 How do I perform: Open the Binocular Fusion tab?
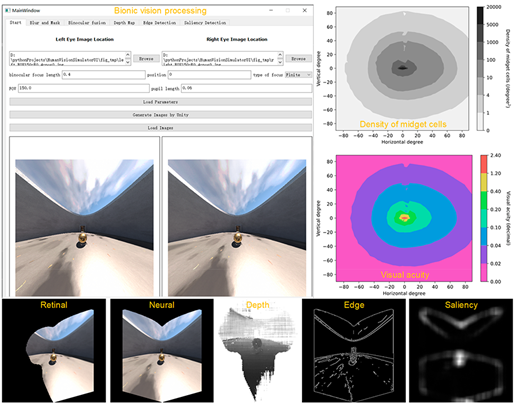pyautogui.click(x=87, y=23)
